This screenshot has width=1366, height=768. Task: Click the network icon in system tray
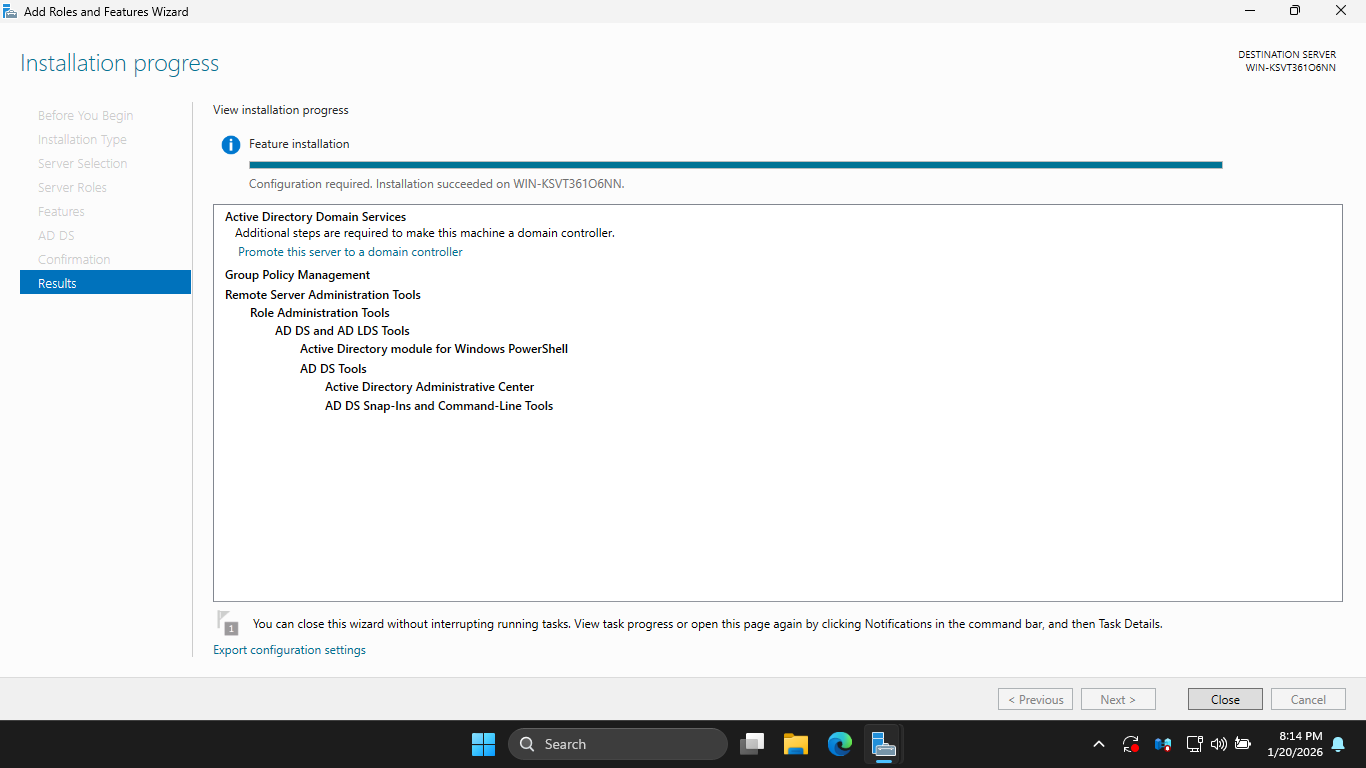coord(1194,744)
